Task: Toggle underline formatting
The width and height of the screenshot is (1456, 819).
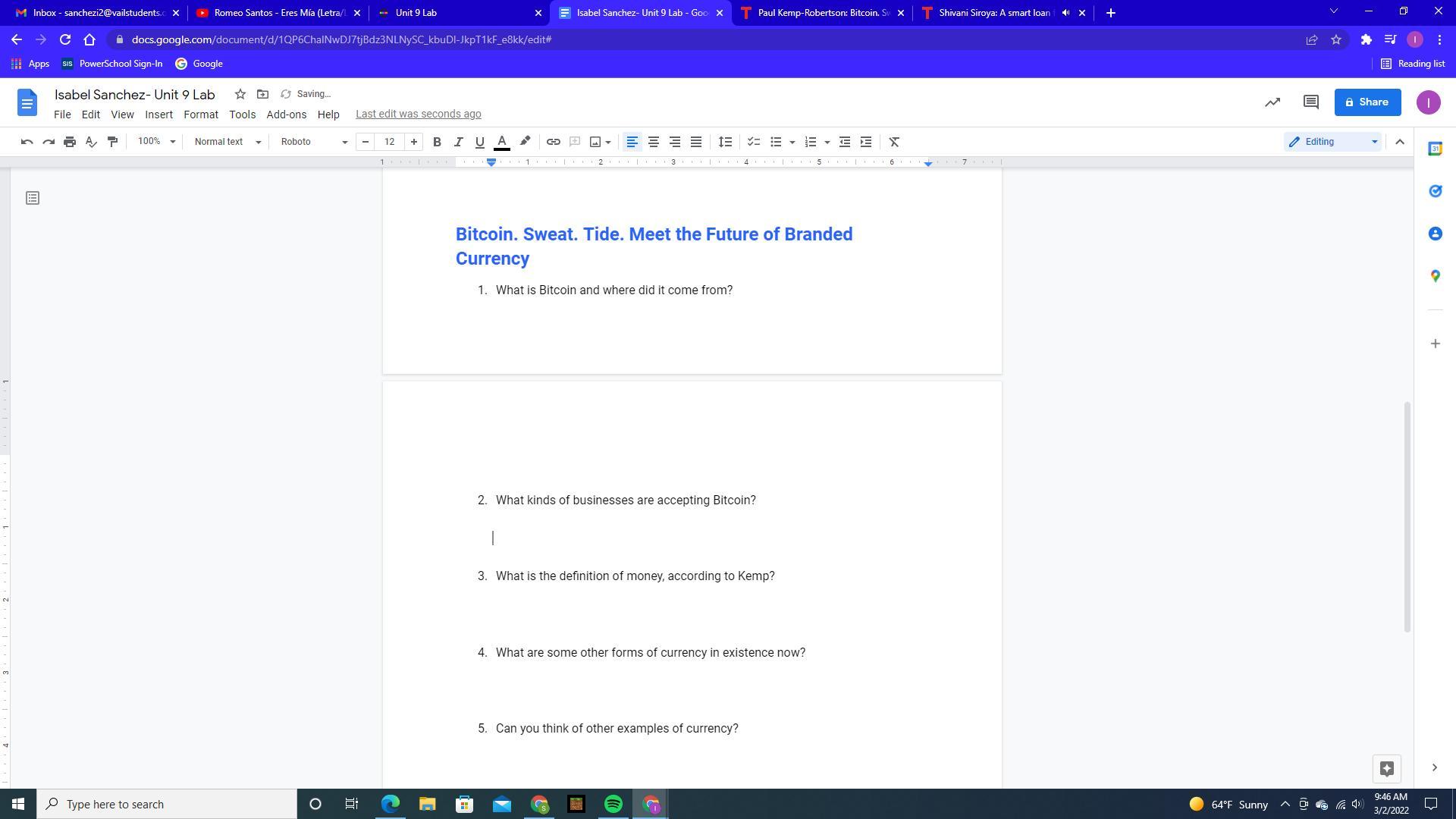Action: coord(479,142)
